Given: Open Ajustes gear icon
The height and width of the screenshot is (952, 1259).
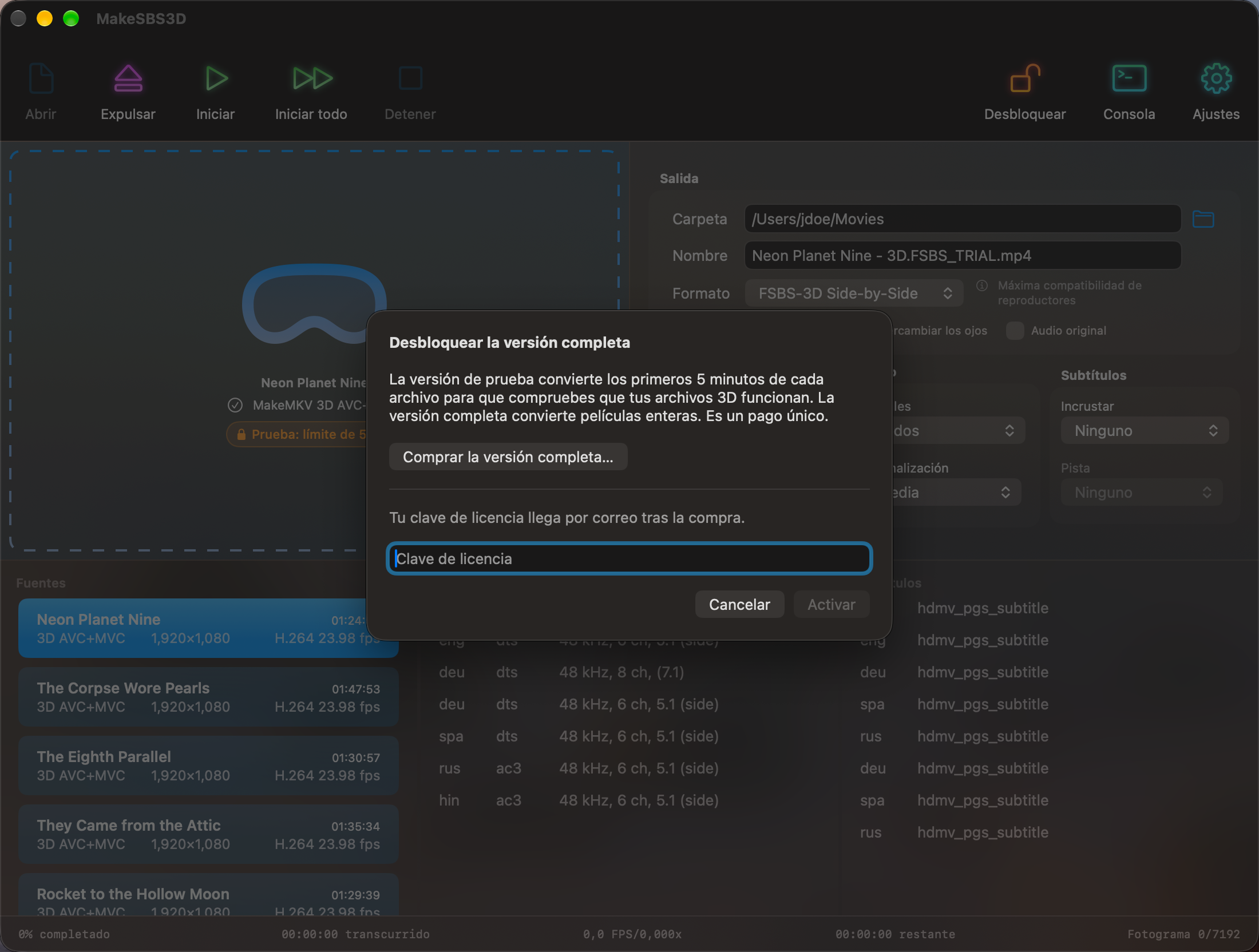Looking at the screenshot, I should [1216, 78].
